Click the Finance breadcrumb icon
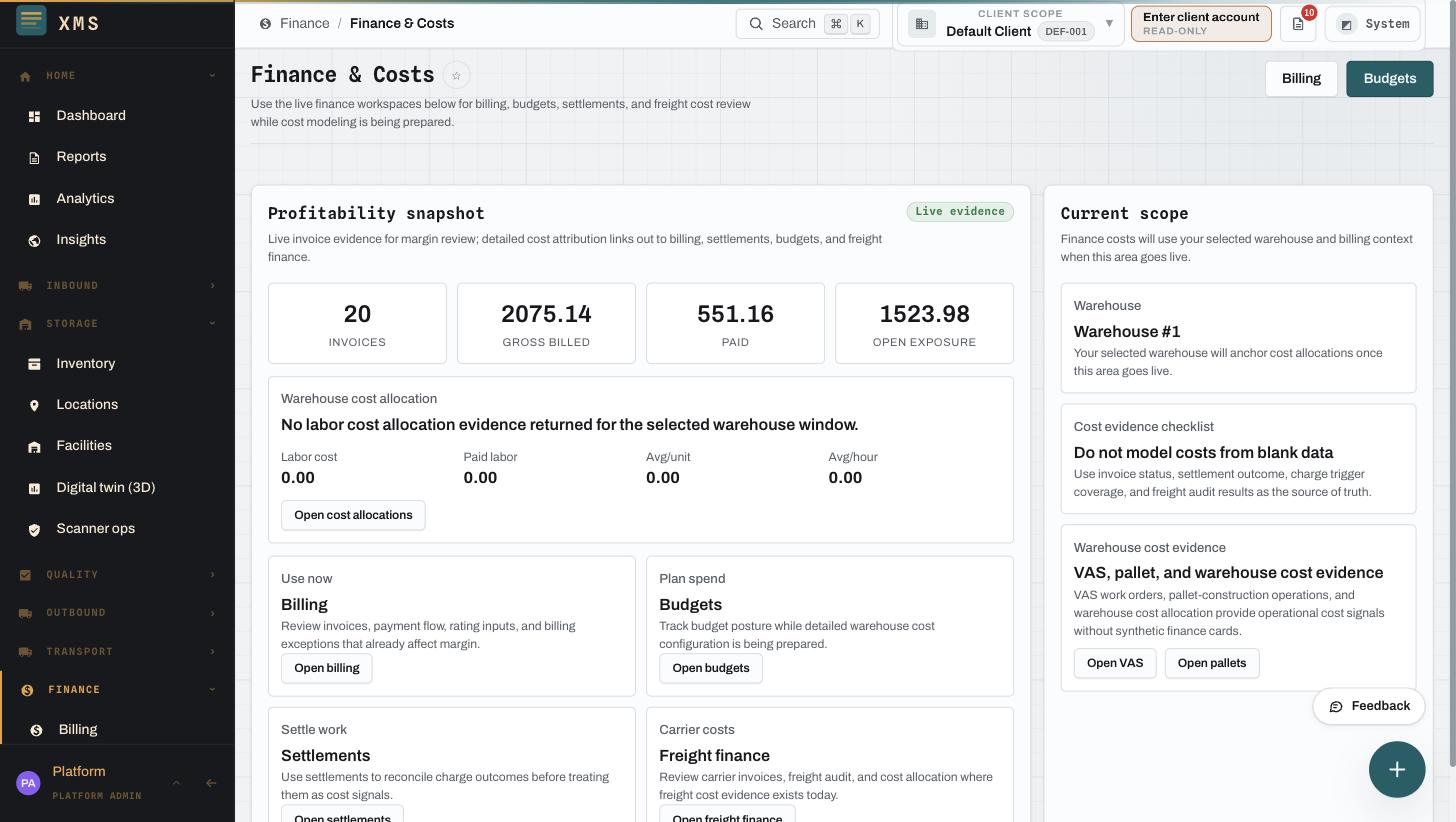Viewport: 1456px width, 822px height. pyautogui.click(x=265, y=24)
